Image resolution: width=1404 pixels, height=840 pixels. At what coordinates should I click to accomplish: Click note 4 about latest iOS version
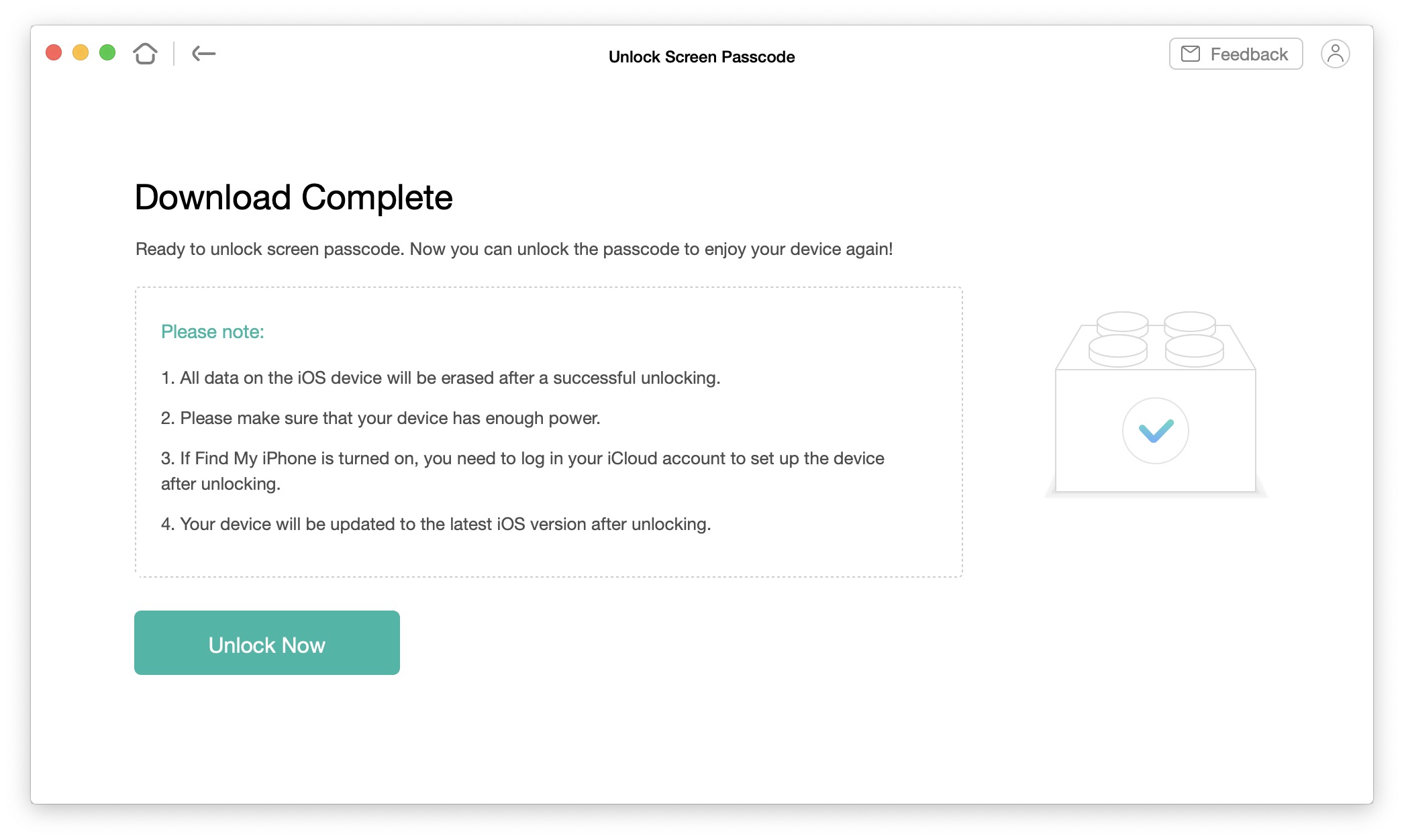point(436,525)
